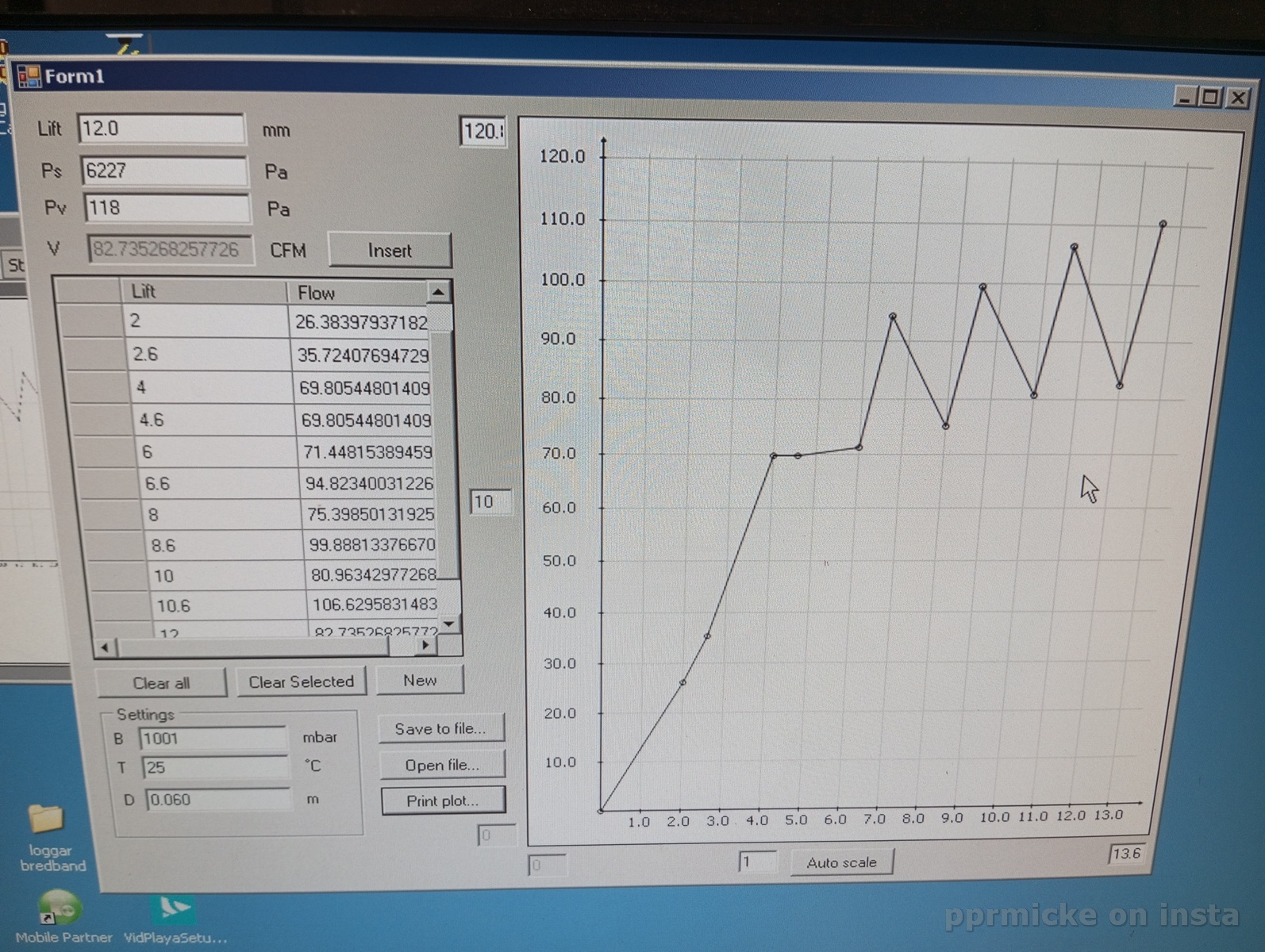Screen dimensions: 1265x952
Task: Click the Print plot button
Action: pos(443,801)
